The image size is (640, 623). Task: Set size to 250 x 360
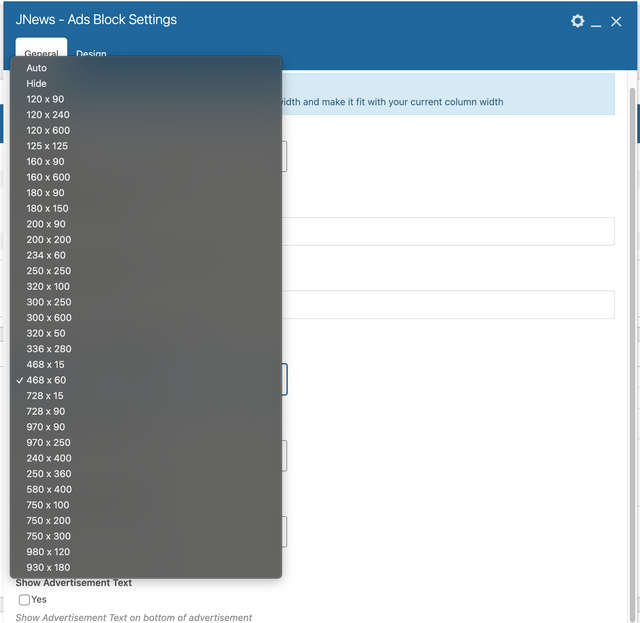click(x=146, y=474)
